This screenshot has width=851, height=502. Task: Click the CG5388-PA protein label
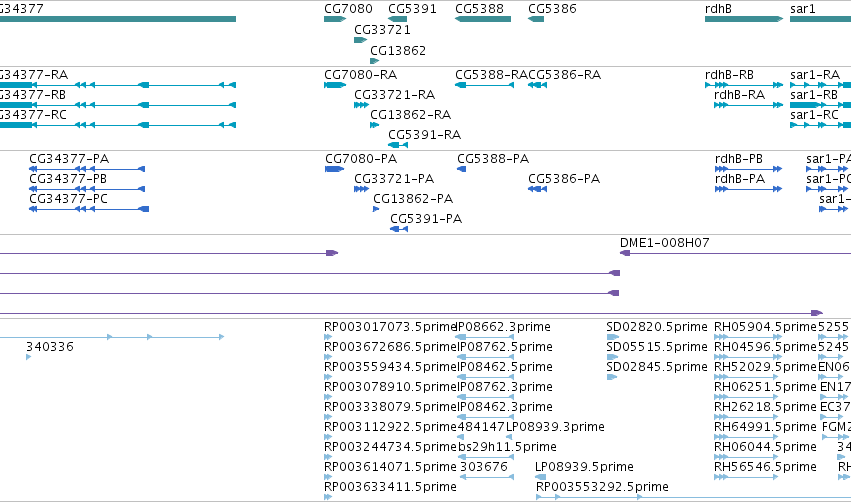pyautogui.click(x=493, y=159)
